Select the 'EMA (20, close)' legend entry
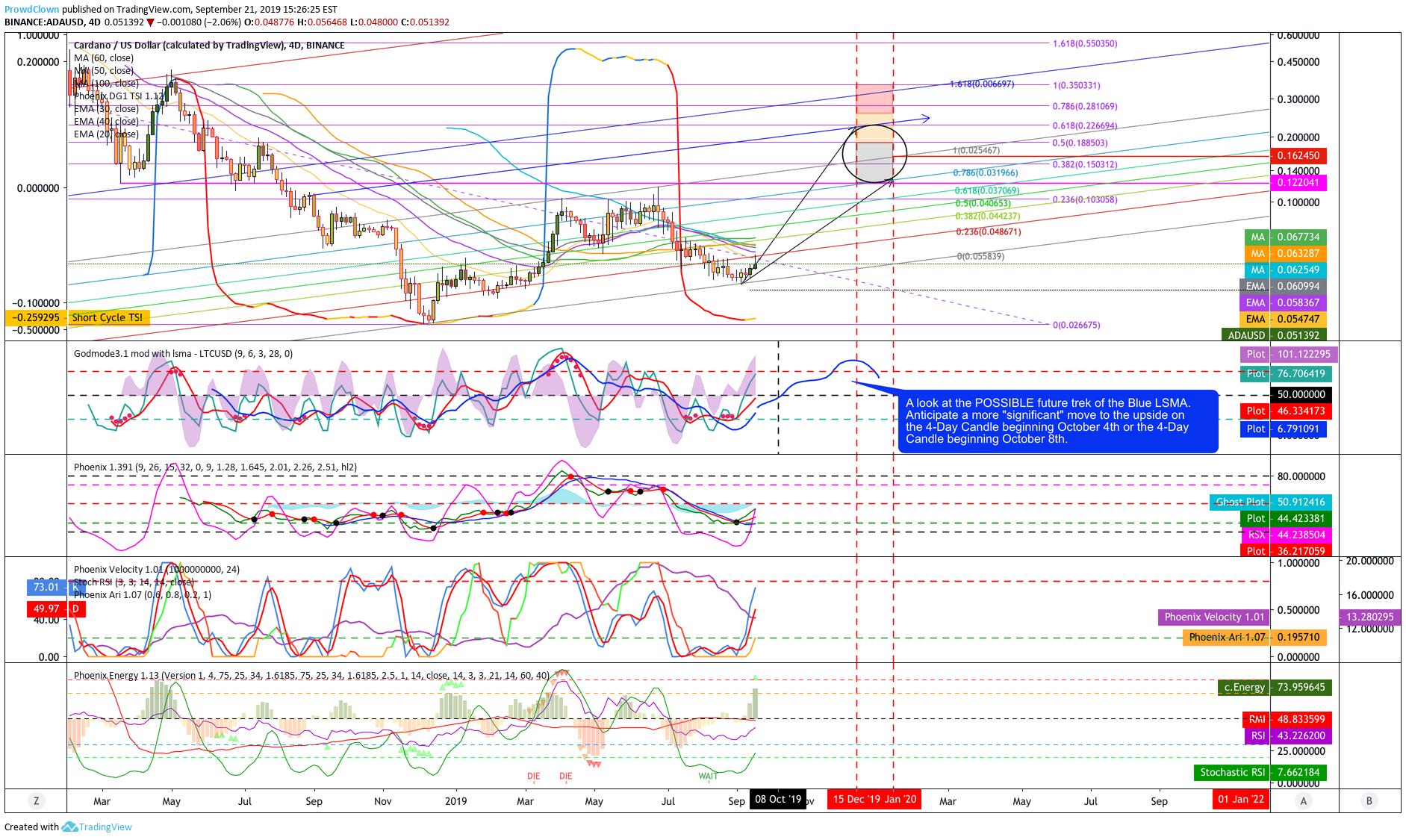 click(x=106, y=134)
